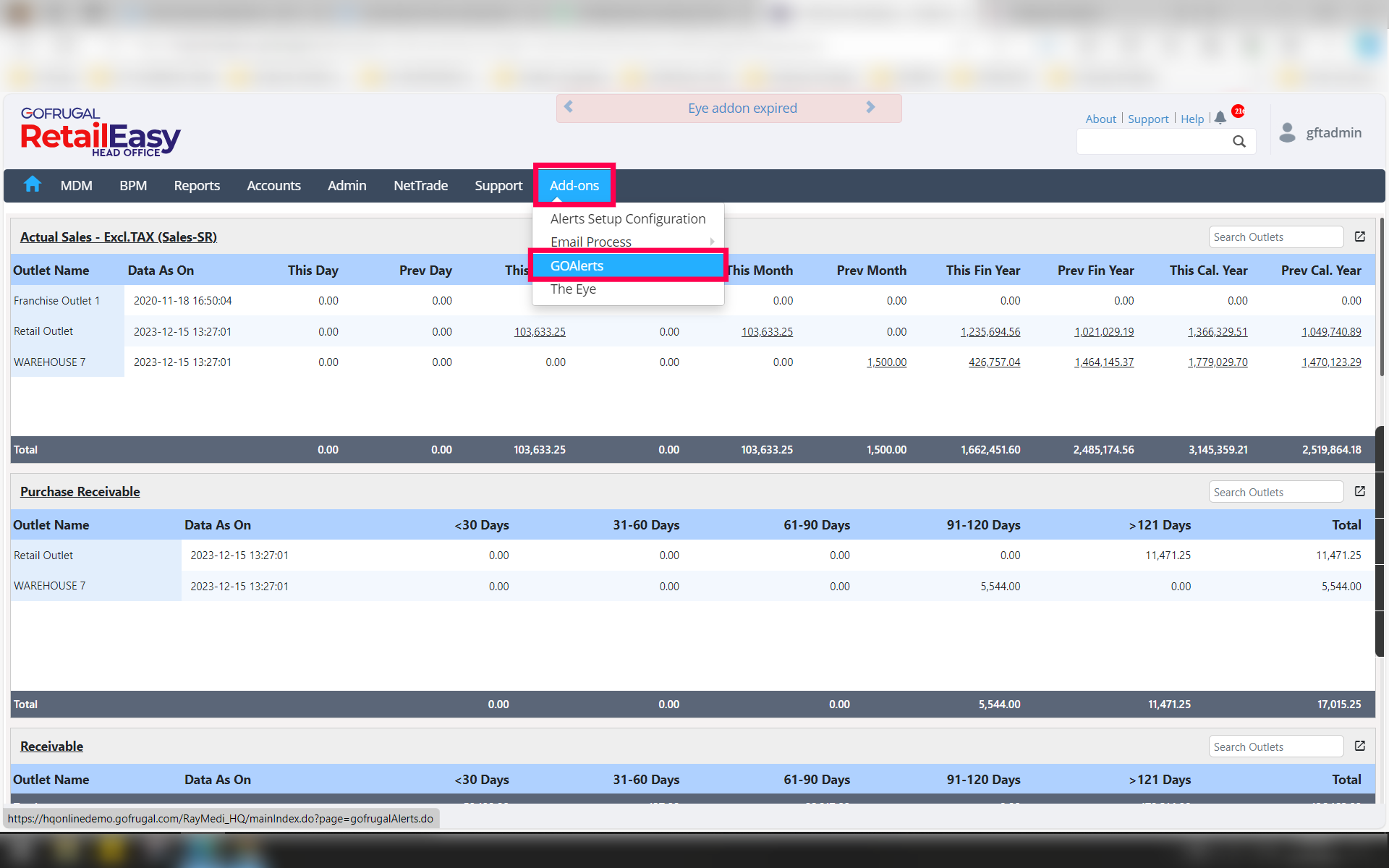This screenshot has width=1389, height=868.
Task: Open the NetTrade menu
Action: [420, 185]
